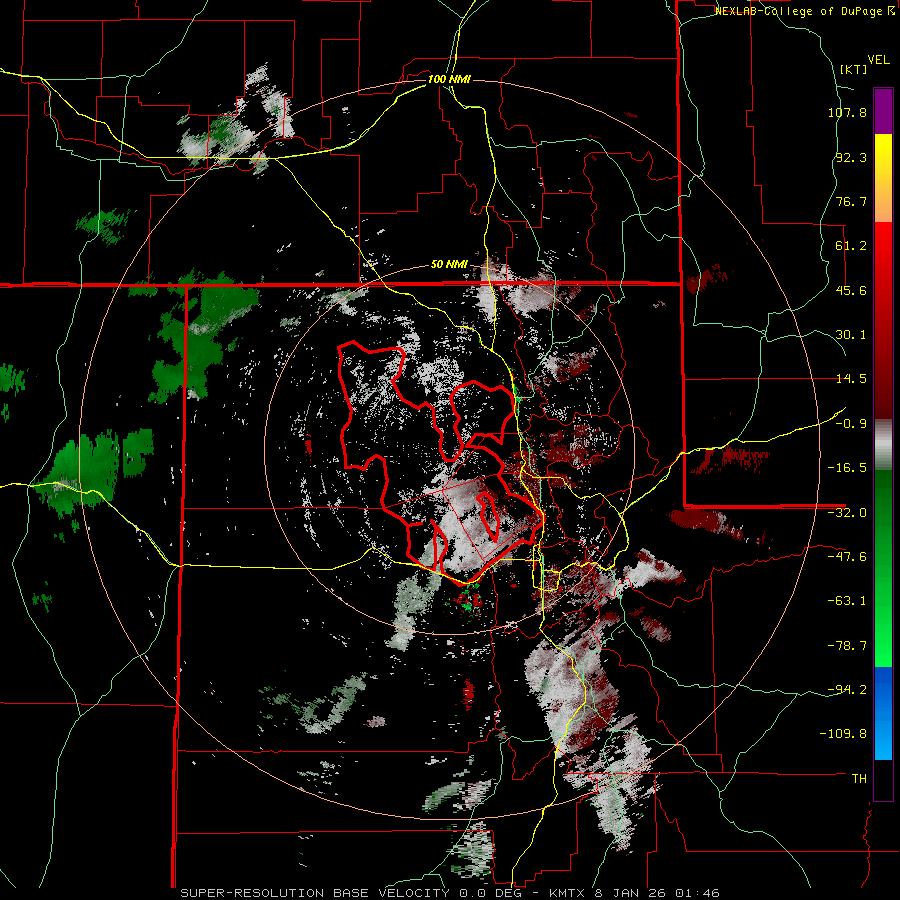Click the [KT] units label
Screen dimensions: 900x900
[854, 69]
